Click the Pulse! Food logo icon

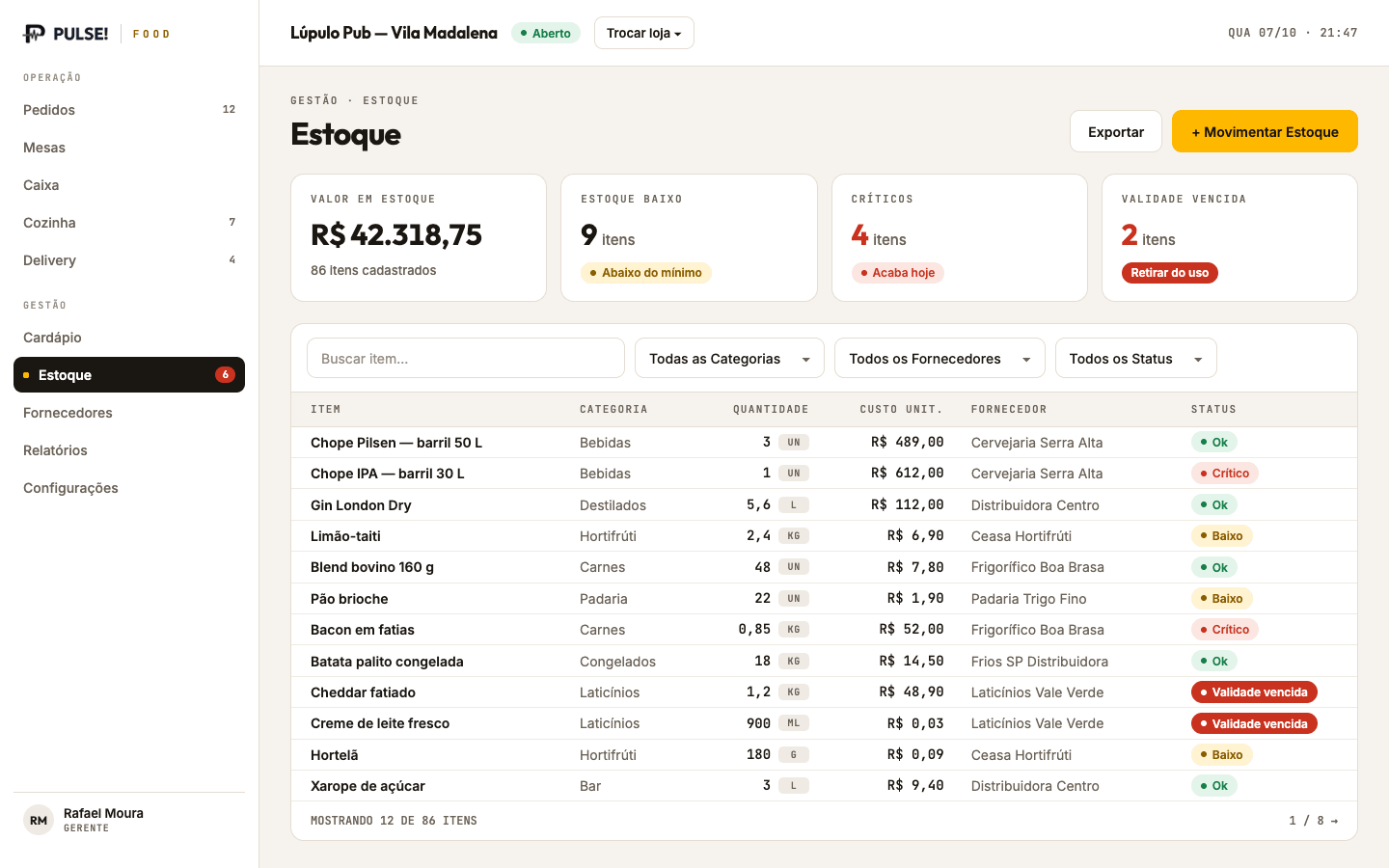tap(34, 34)
